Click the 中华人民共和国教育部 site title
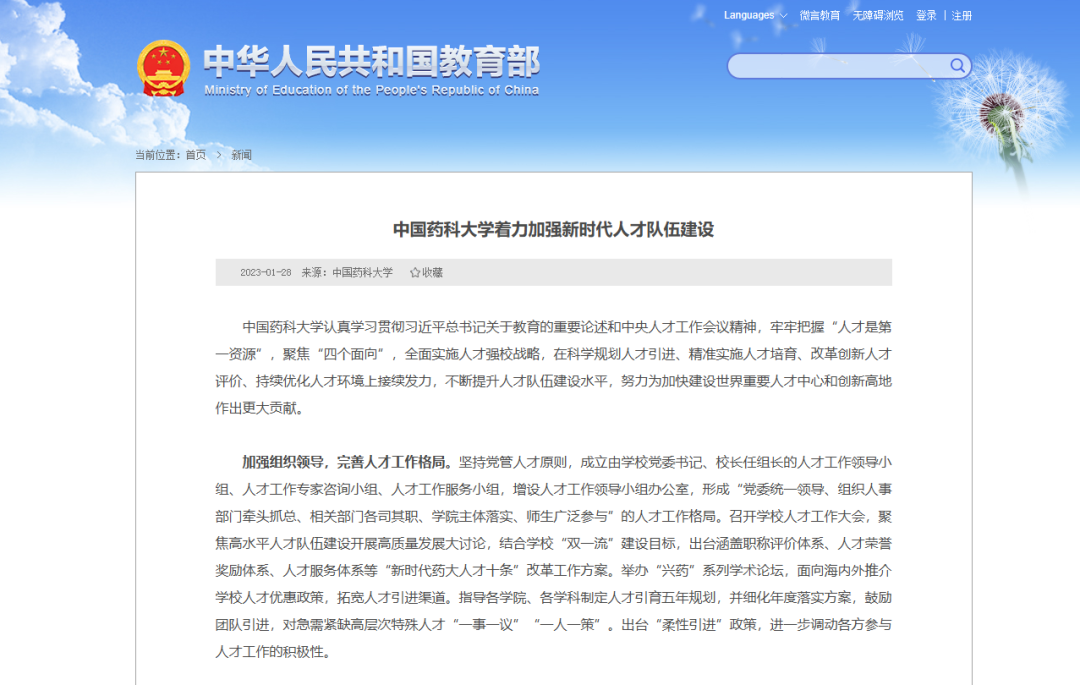Image resolution: width=1080 pixels, height=685 pixels. tap(371, 62)
